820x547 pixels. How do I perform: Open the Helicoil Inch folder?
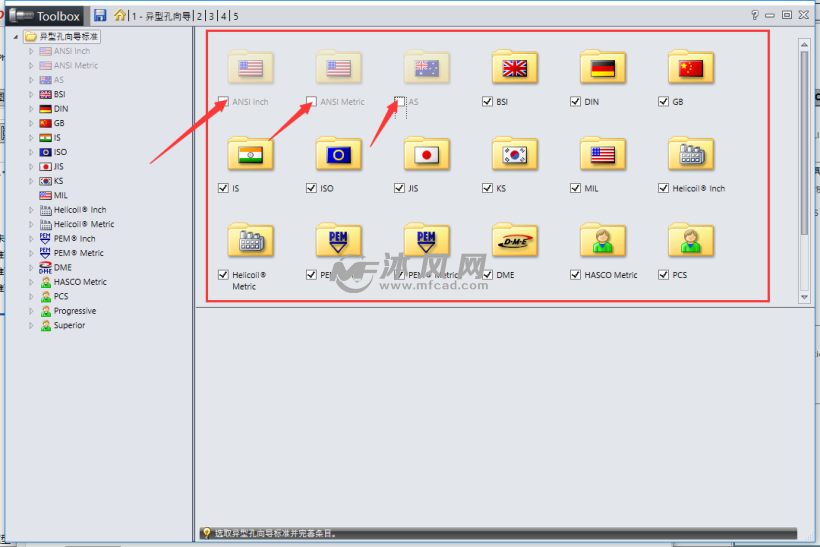point(691,154)
